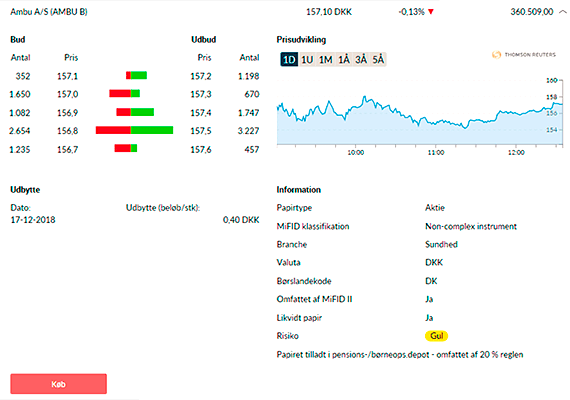Click the 360.509,00 turnover value
This screenshot has height=400, width=570.
(531, 12)
